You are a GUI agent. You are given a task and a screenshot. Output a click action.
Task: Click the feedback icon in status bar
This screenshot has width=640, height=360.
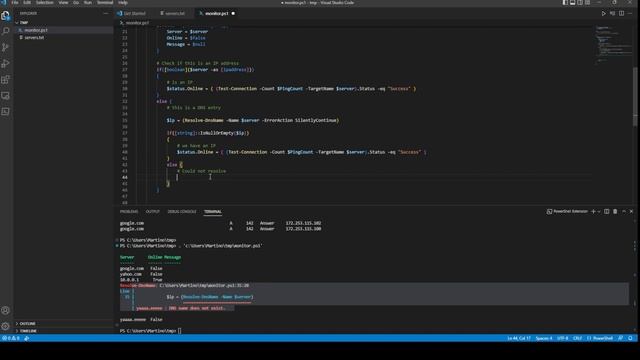pos(620,338)
